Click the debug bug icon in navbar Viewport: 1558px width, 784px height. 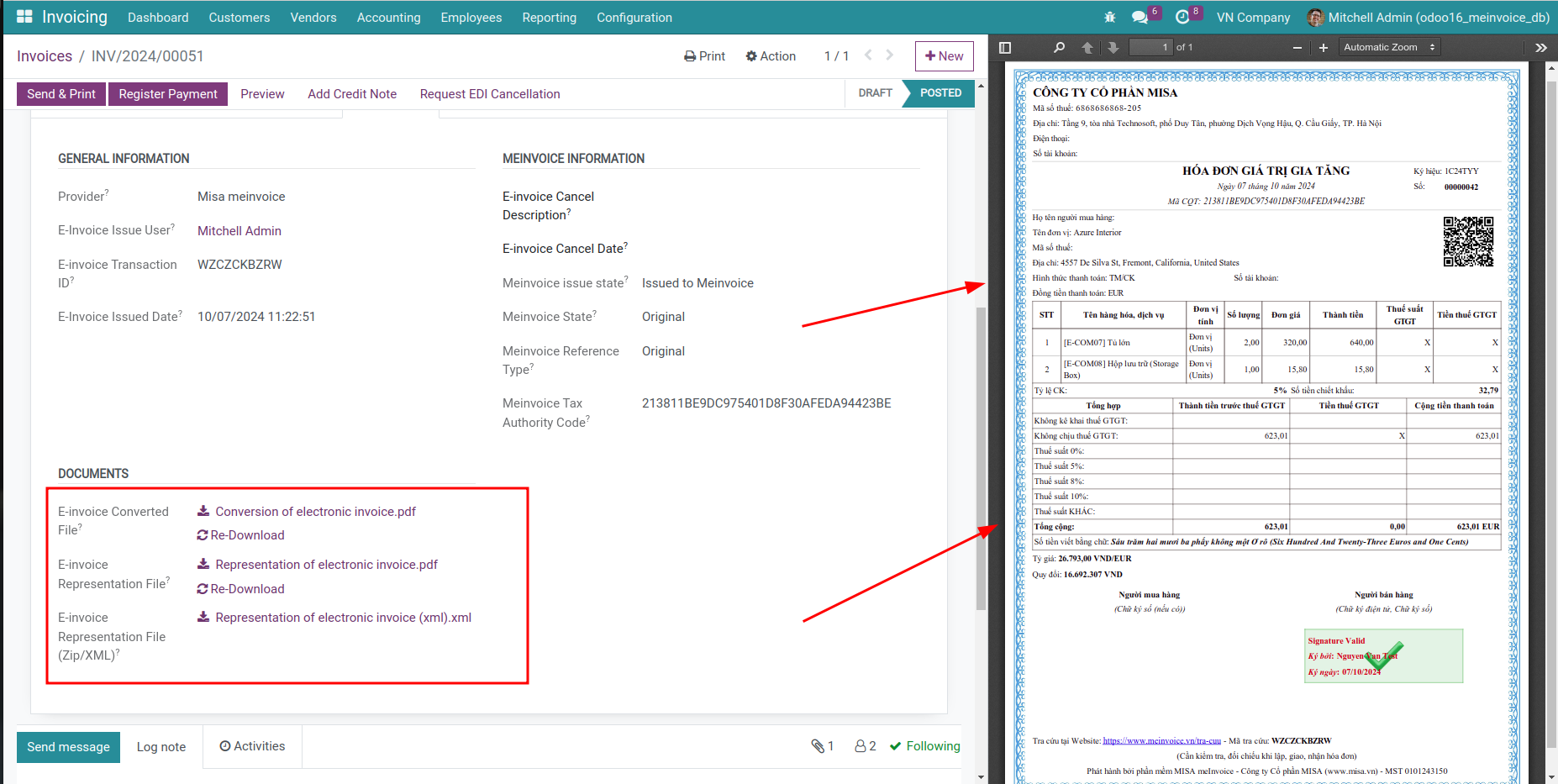(x=1110, y=18)
